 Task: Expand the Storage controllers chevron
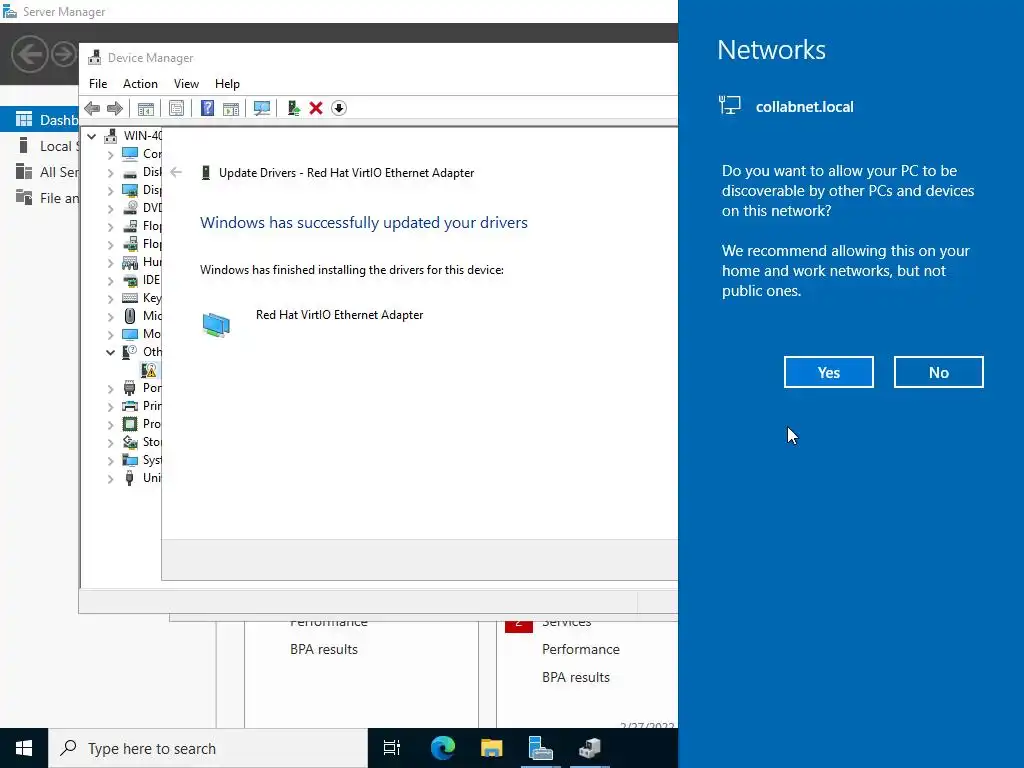tap(110, 443)
